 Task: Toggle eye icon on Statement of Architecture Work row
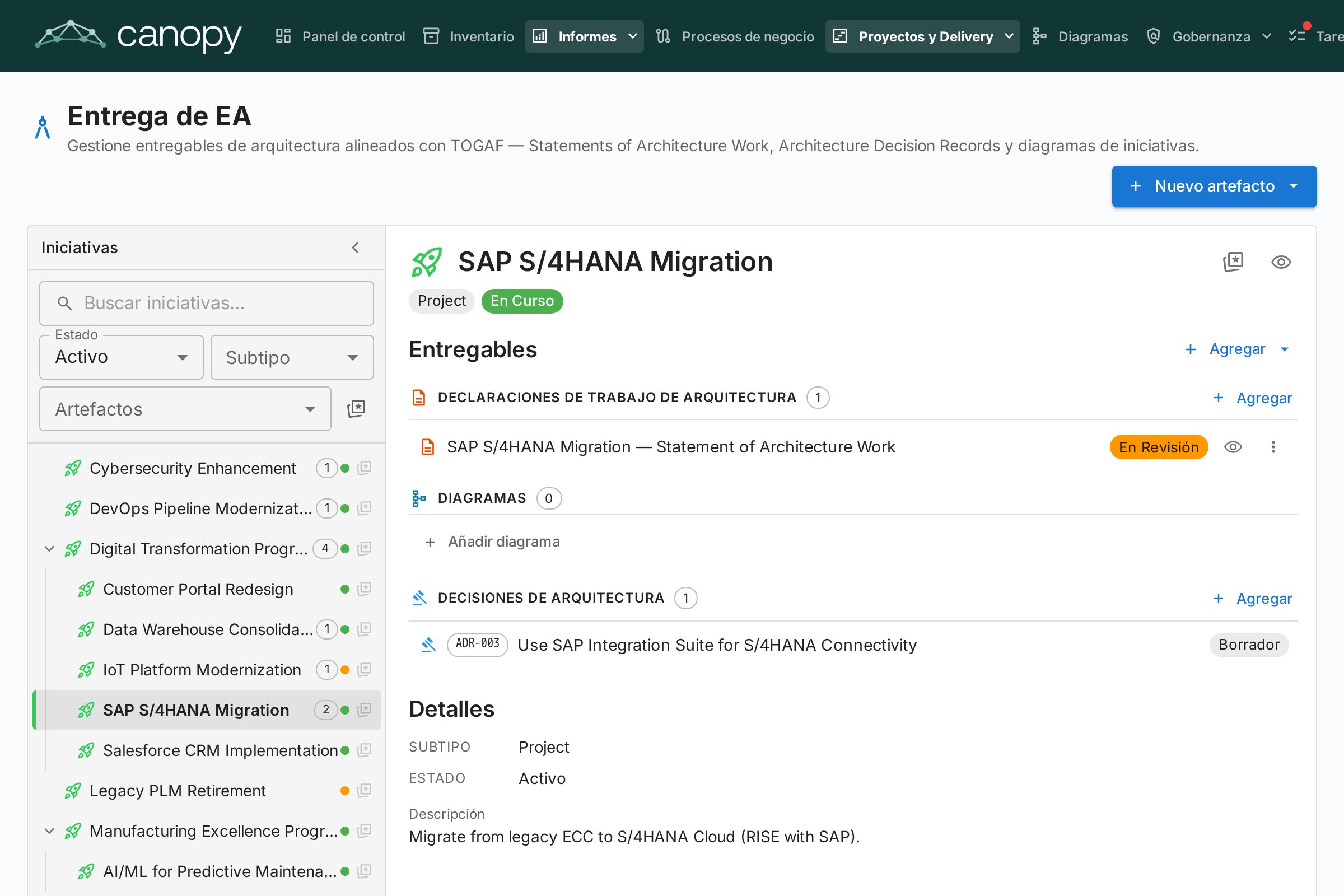pyautogui.click(x=1233, y=447)
